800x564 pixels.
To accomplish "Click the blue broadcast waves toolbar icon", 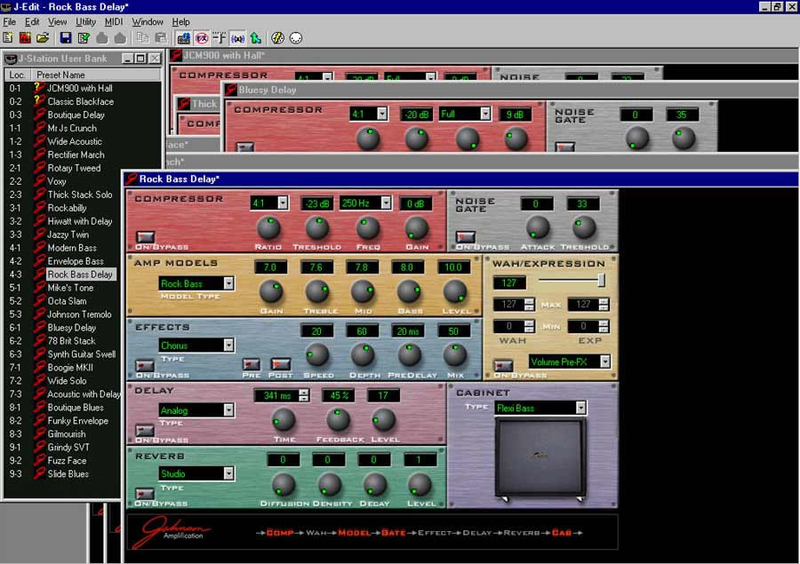I will (238, 38).
